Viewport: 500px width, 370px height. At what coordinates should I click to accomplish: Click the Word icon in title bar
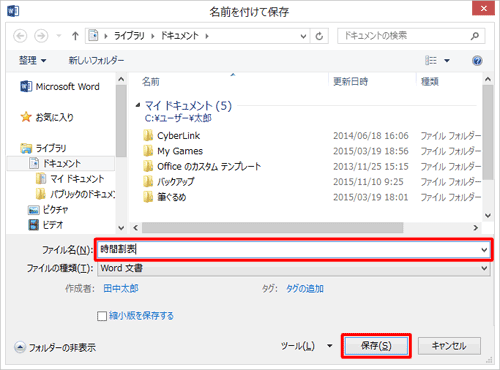(x=13, y=11)
